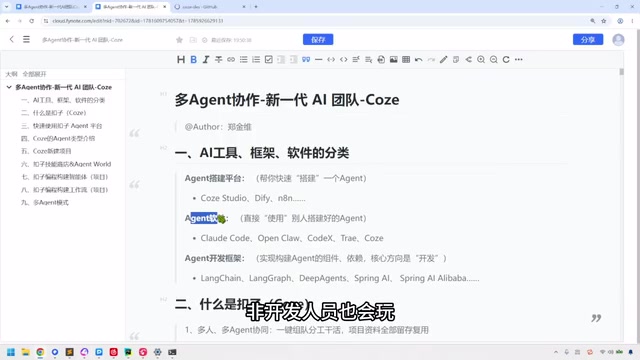Select the pencil edit icon in the toolbar

[444, 60]
